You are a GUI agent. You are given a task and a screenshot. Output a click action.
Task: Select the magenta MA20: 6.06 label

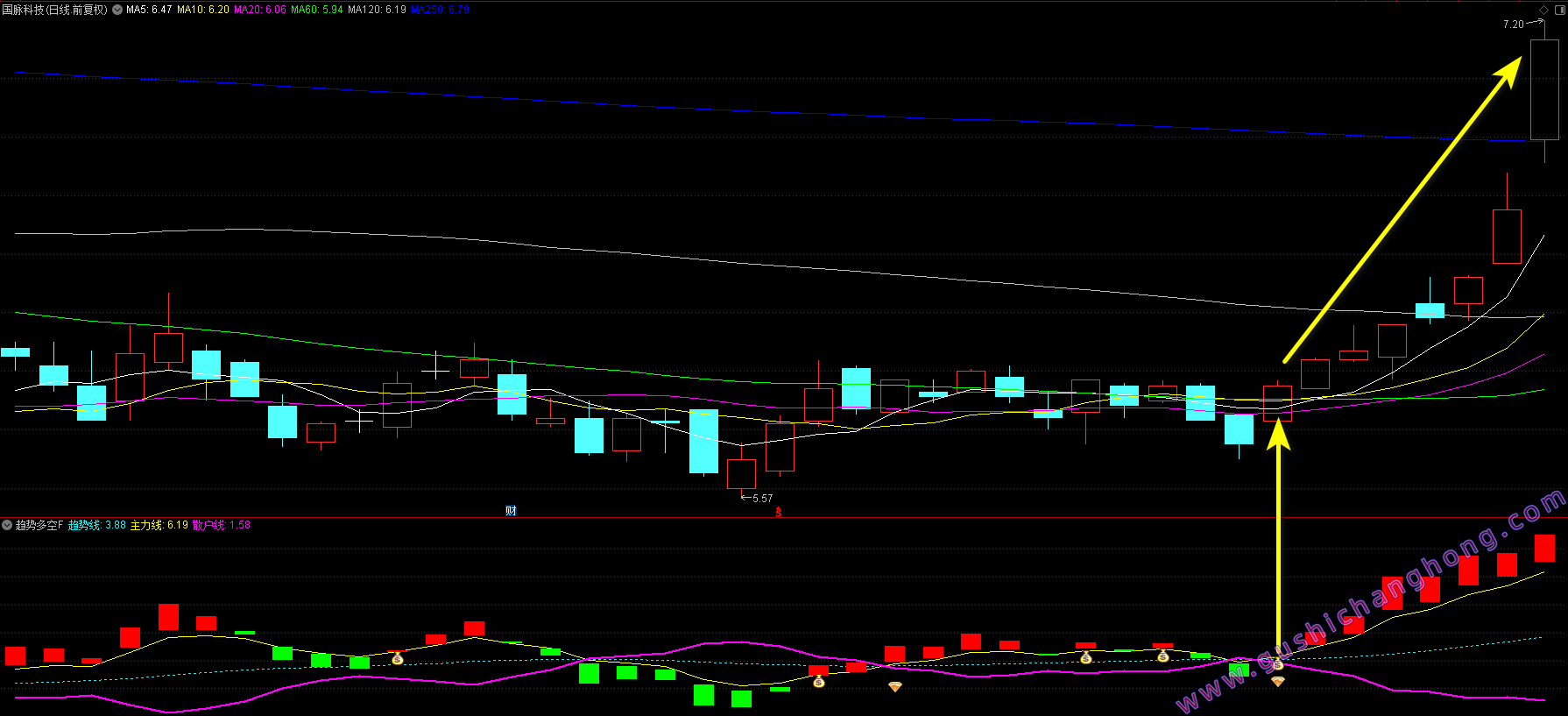coord(260,10)
